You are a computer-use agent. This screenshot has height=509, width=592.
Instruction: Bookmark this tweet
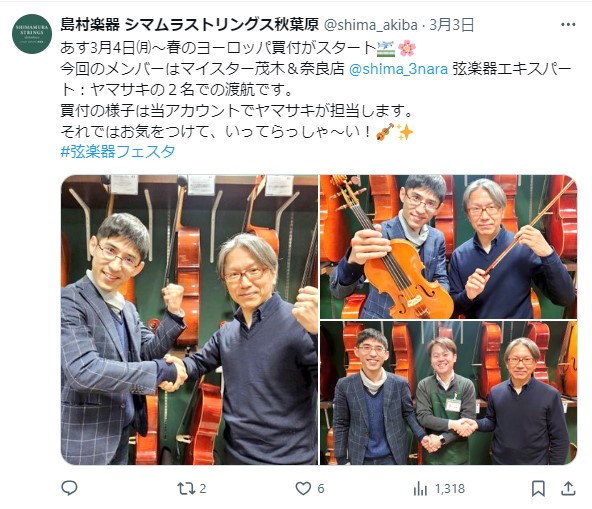coord(538,489)
